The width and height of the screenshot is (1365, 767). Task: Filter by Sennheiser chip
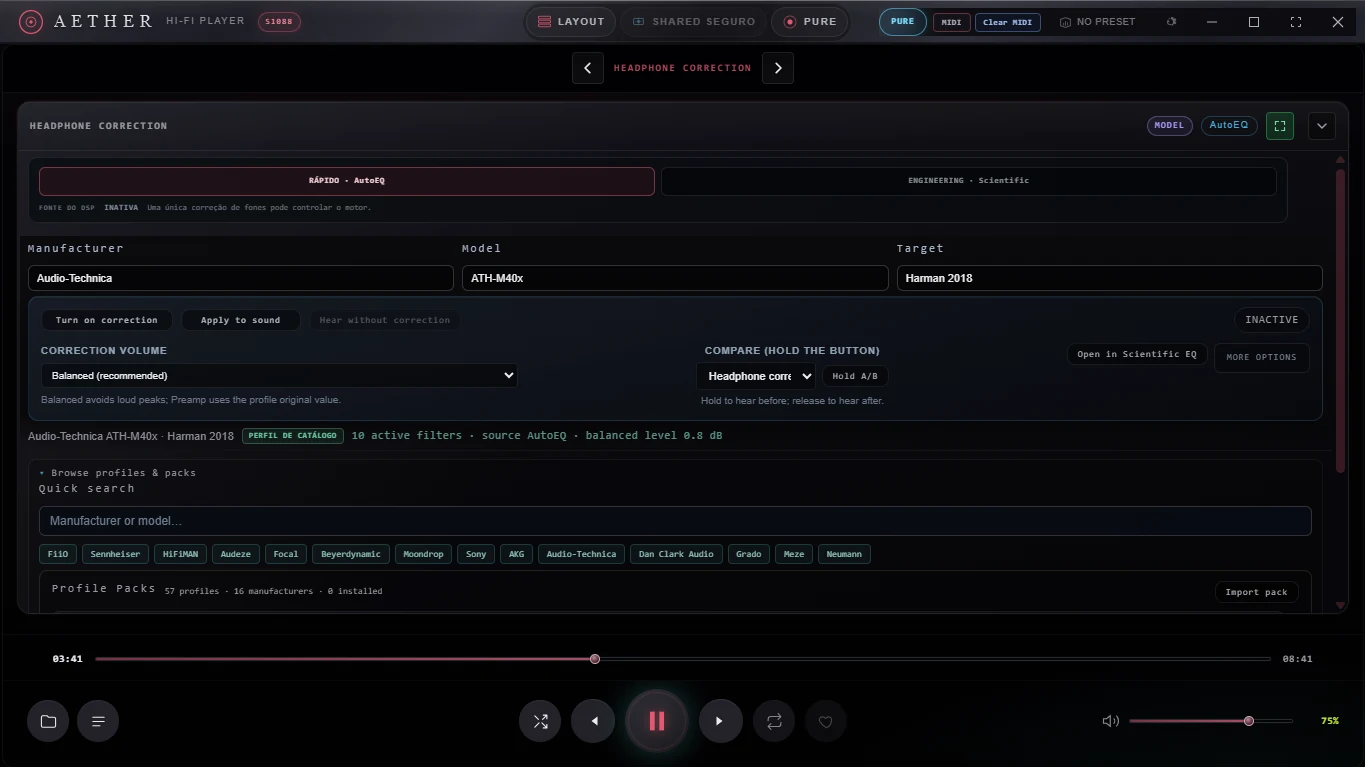(115, 554)
